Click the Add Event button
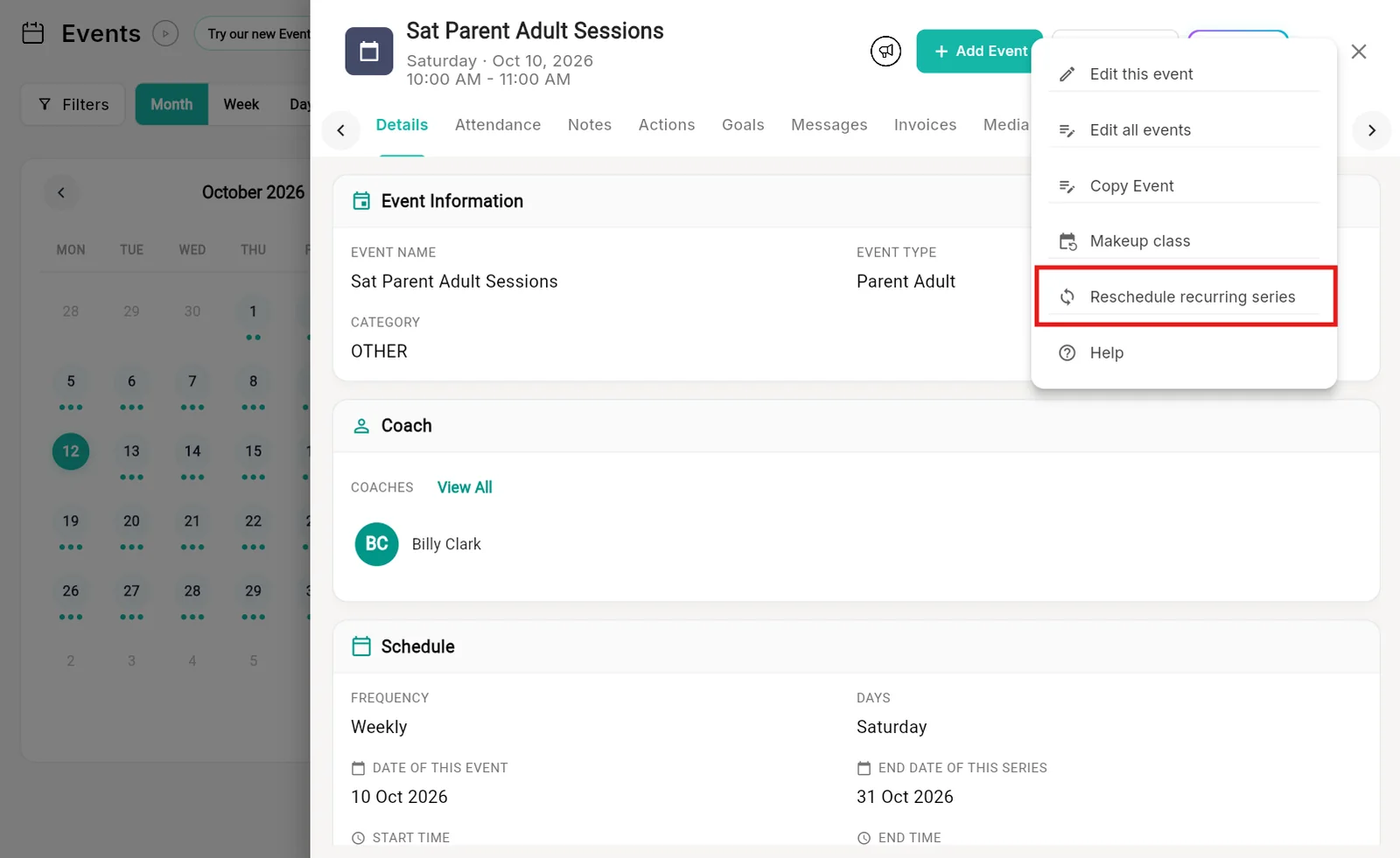Image resolution: width=1400 pixels, height=858 pixels. 980,52
